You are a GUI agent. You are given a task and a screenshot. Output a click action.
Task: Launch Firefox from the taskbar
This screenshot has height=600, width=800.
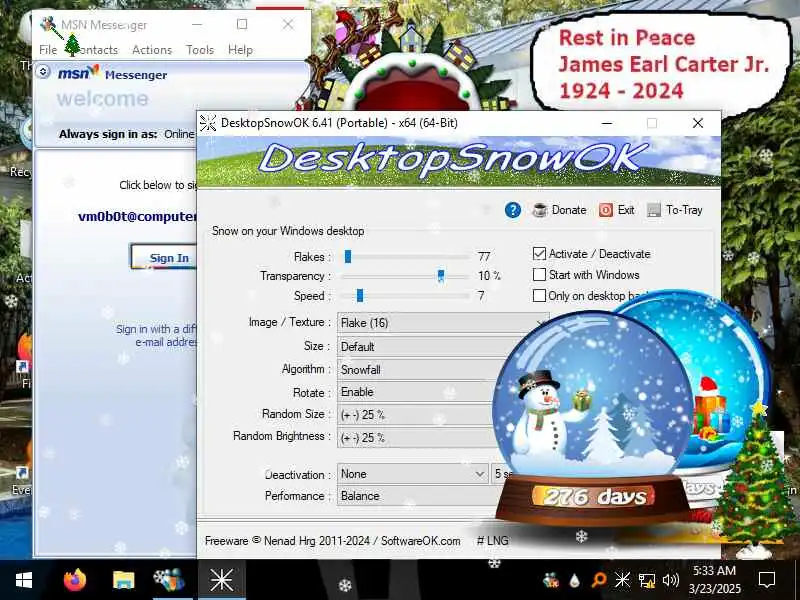[x=75, y=580]
